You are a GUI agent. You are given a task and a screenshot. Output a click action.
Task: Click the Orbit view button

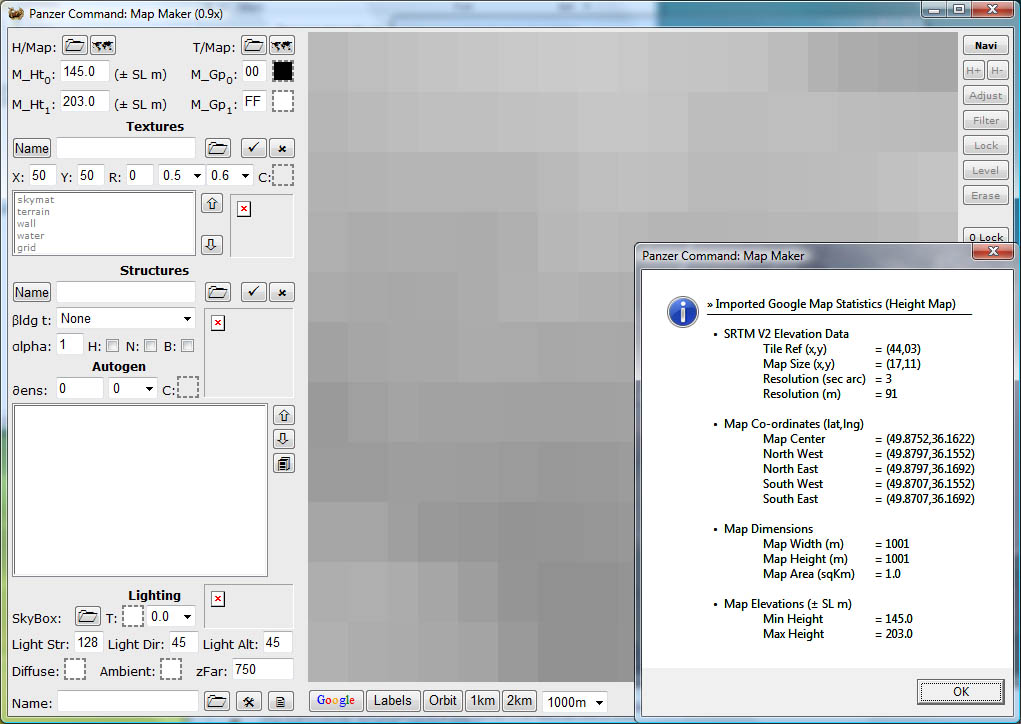click(443, 701)
